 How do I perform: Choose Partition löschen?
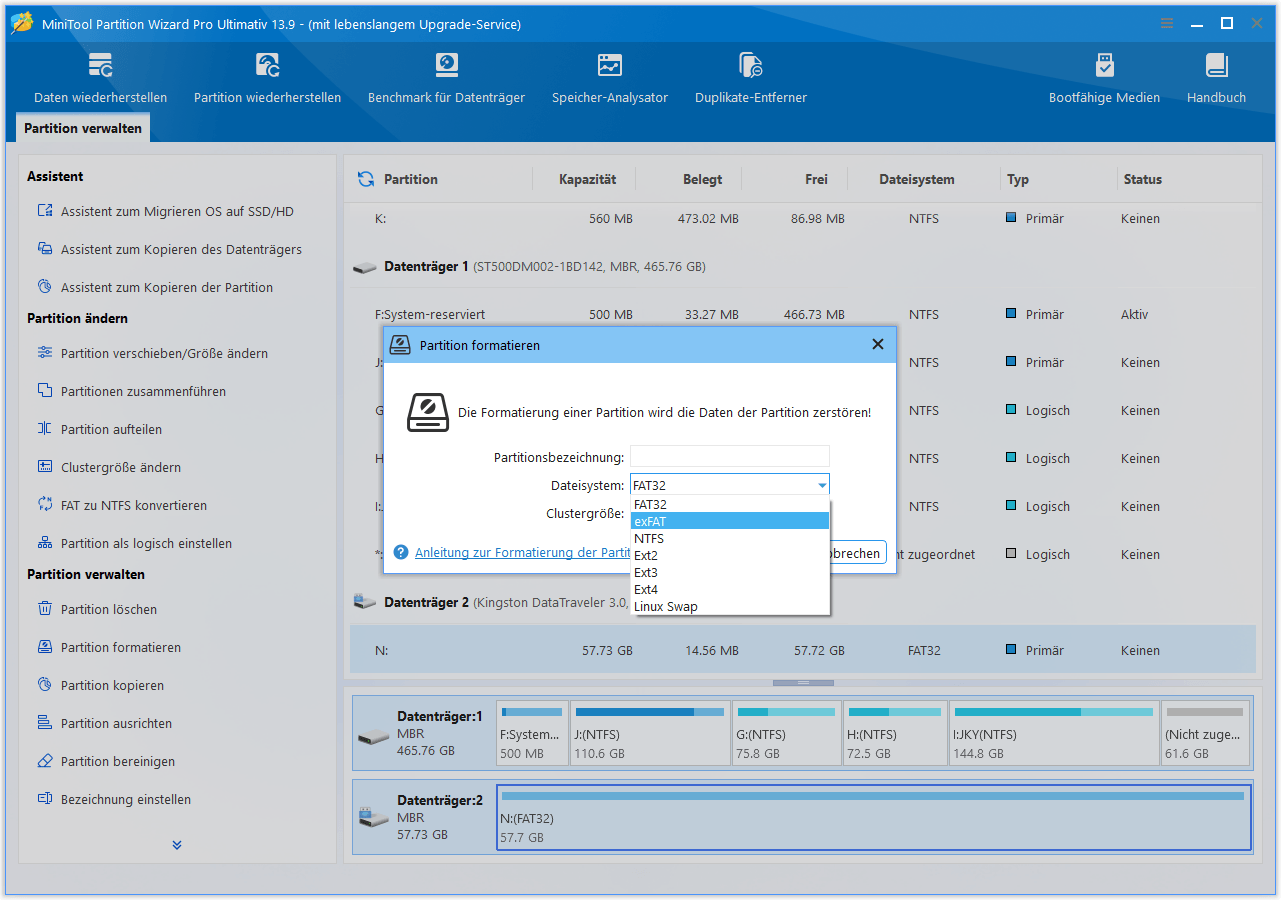coord(97,609)
